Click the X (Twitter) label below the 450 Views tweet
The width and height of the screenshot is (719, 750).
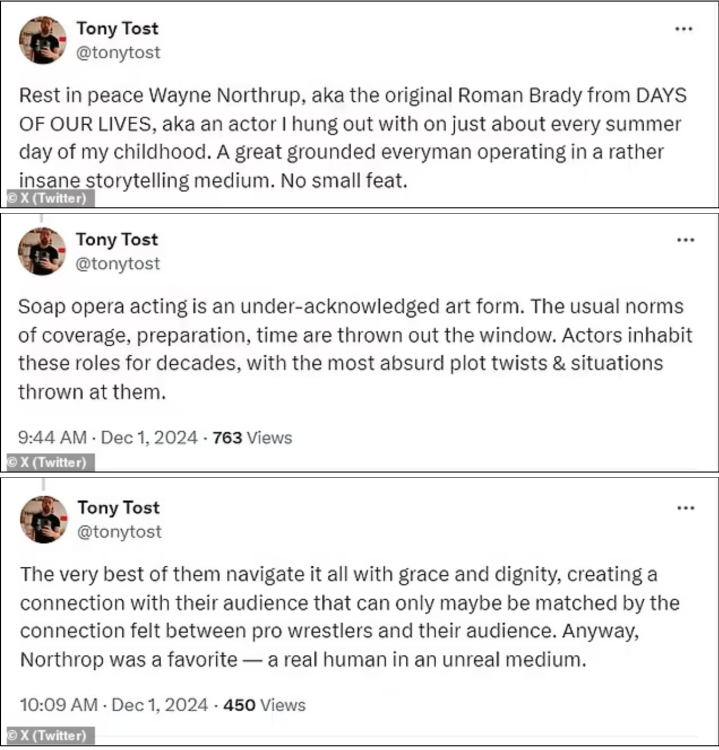(48, 736)
